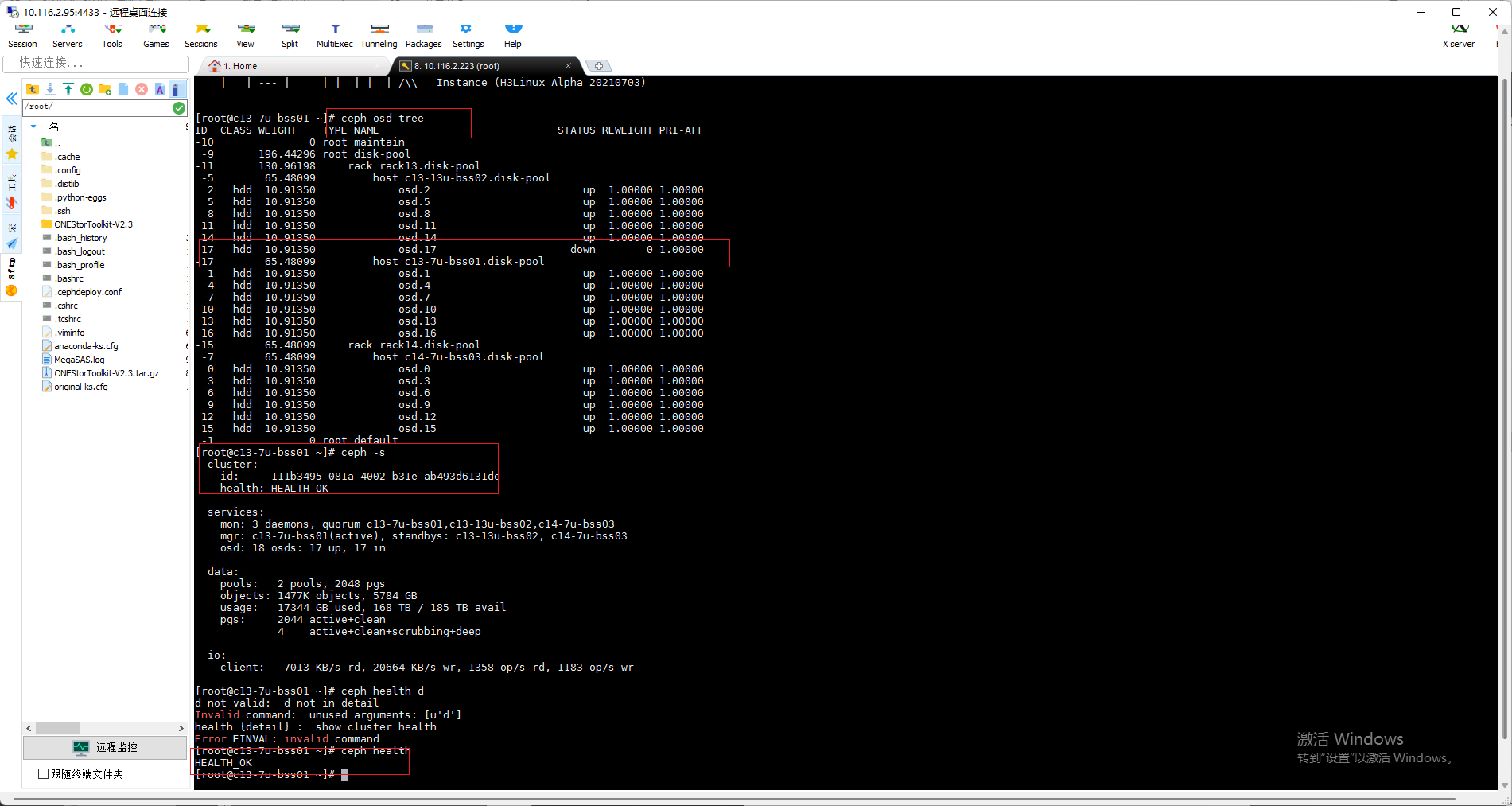1512x806 pixels.
Task: Open the View toolbar button
Action: 246,36
